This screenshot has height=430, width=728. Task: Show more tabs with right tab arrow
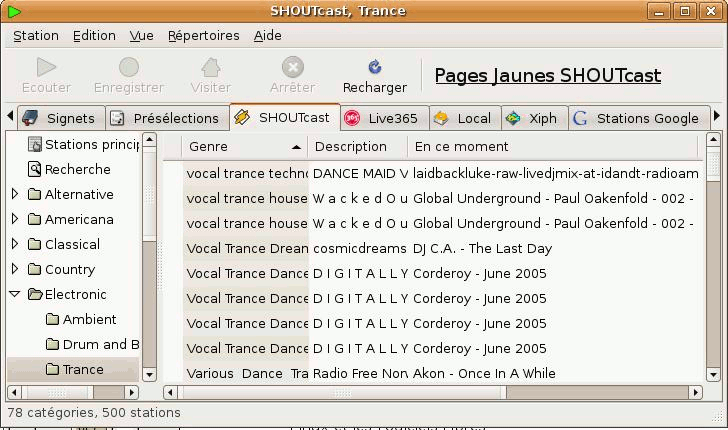pos(716,116)
